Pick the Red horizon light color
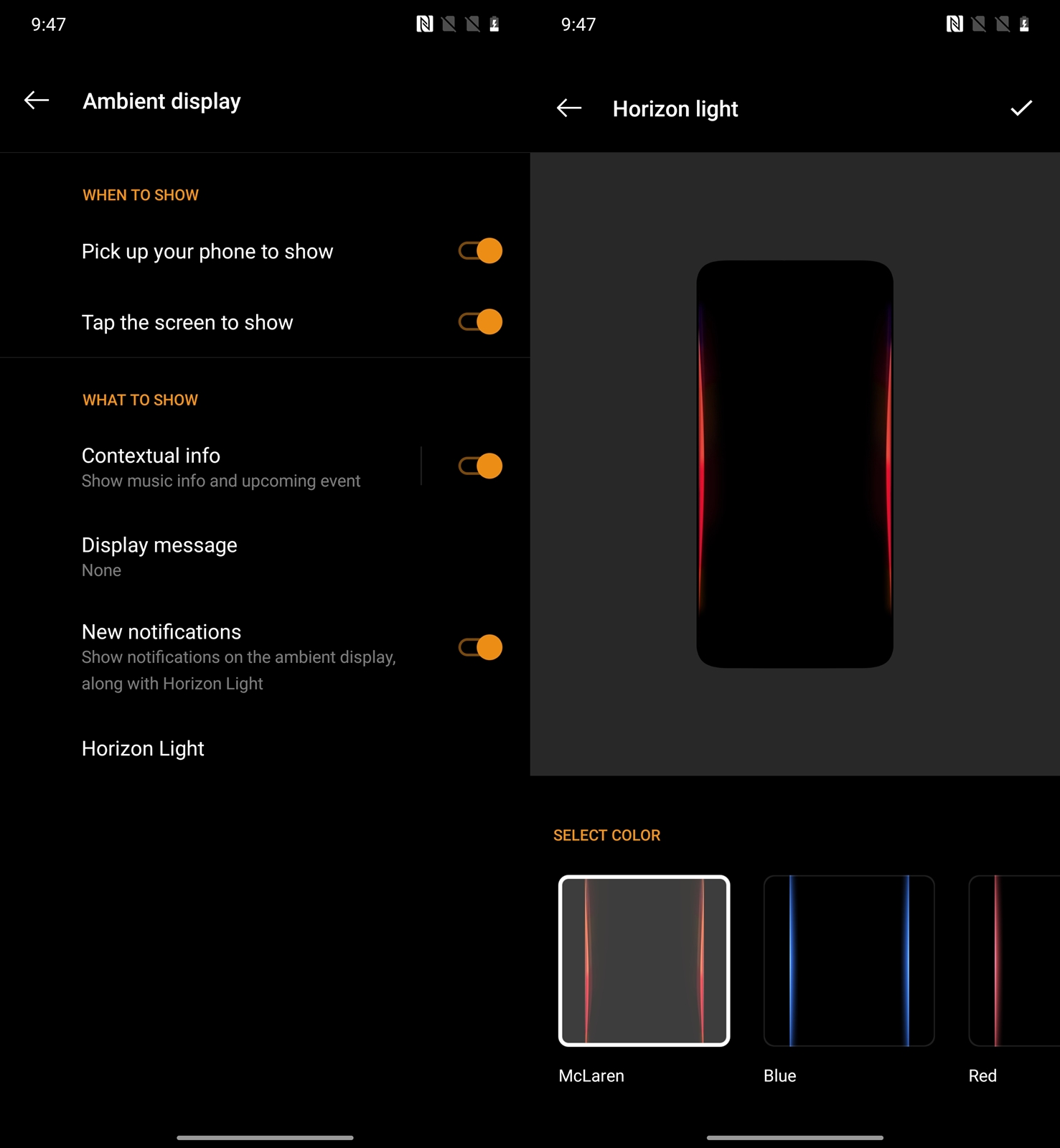 point(1013,961)
